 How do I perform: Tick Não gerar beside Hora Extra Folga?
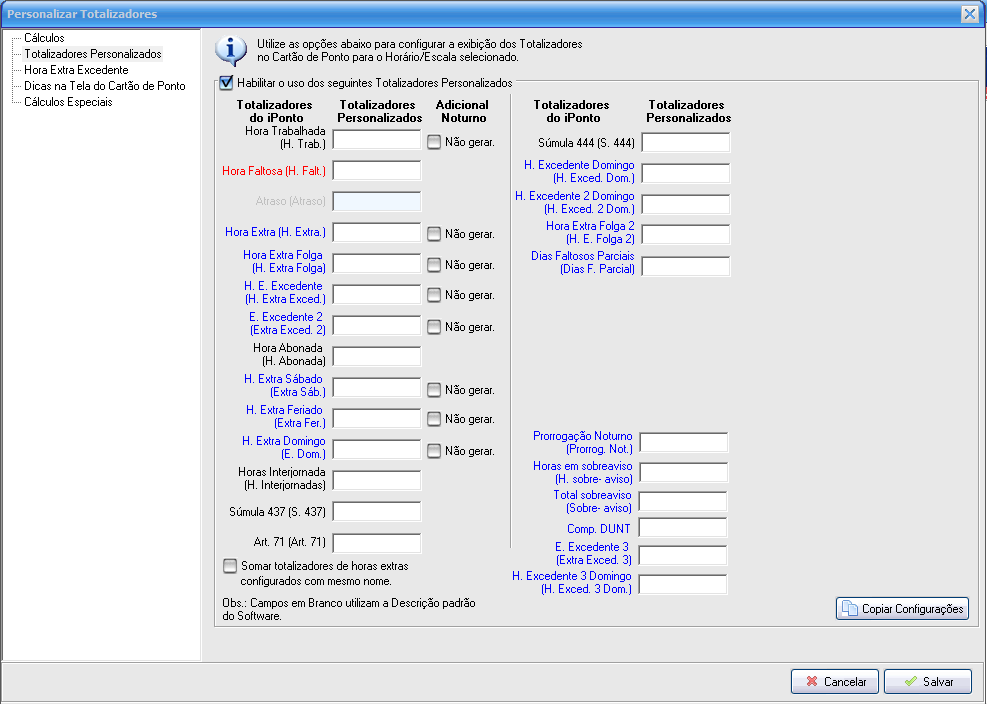click(x=434, y=265)
